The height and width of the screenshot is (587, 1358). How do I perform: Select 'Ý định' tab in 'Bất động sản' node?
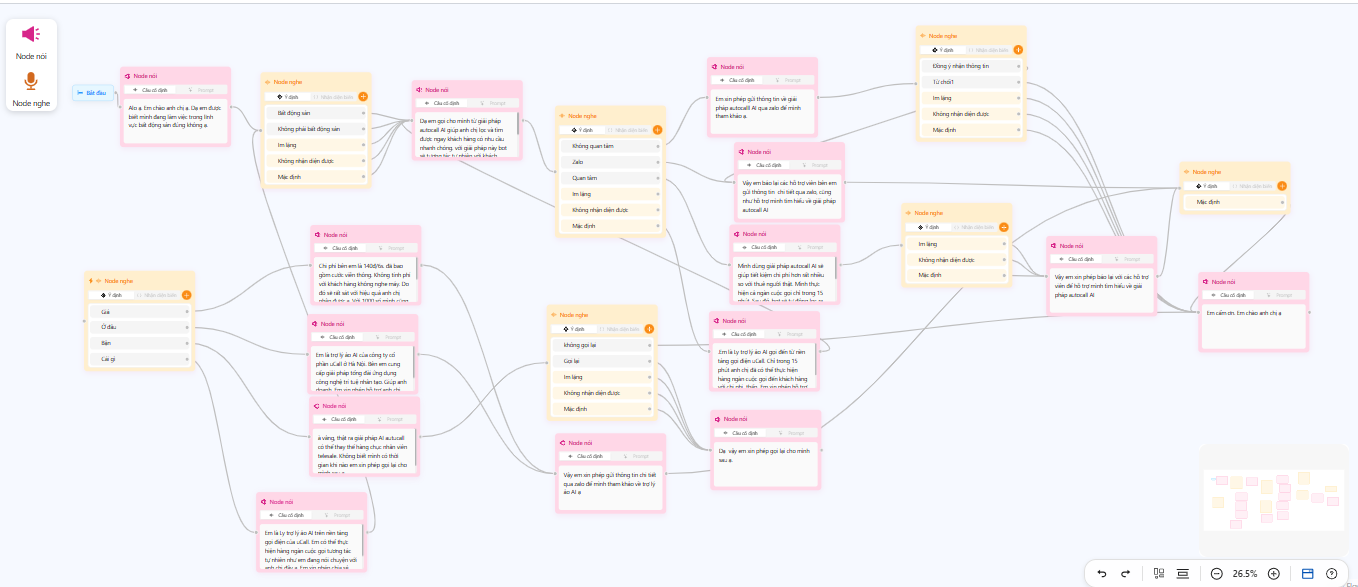pos(288,97)
